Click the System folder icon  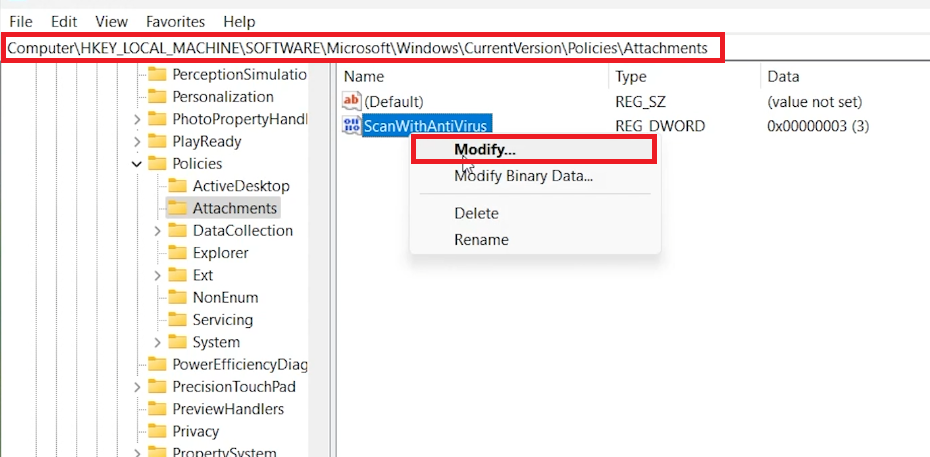[x=177, y=342]
